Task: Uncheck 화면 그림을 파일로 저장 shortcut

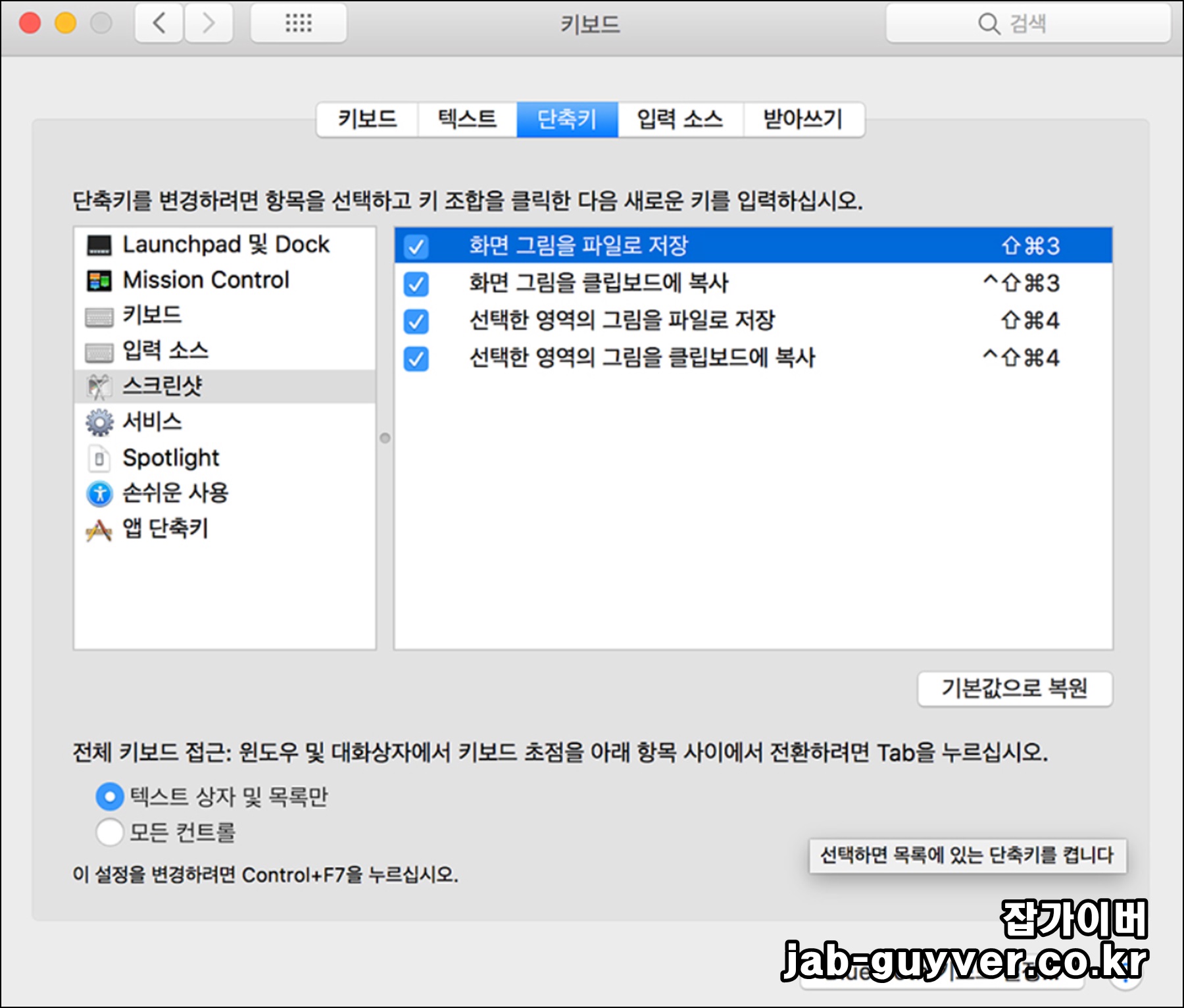Action: point(417,246)
